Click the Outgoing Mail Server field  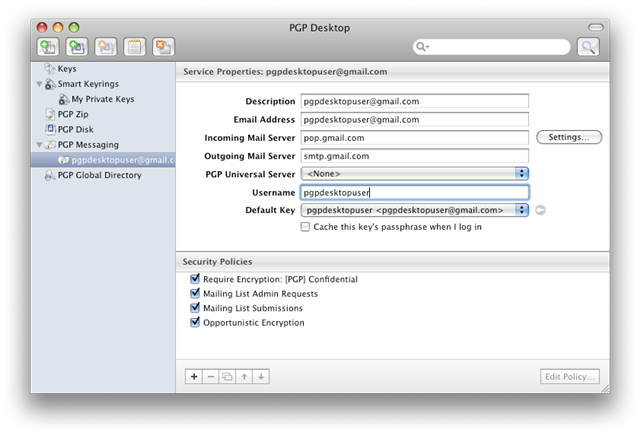click(x=415, y=156)
